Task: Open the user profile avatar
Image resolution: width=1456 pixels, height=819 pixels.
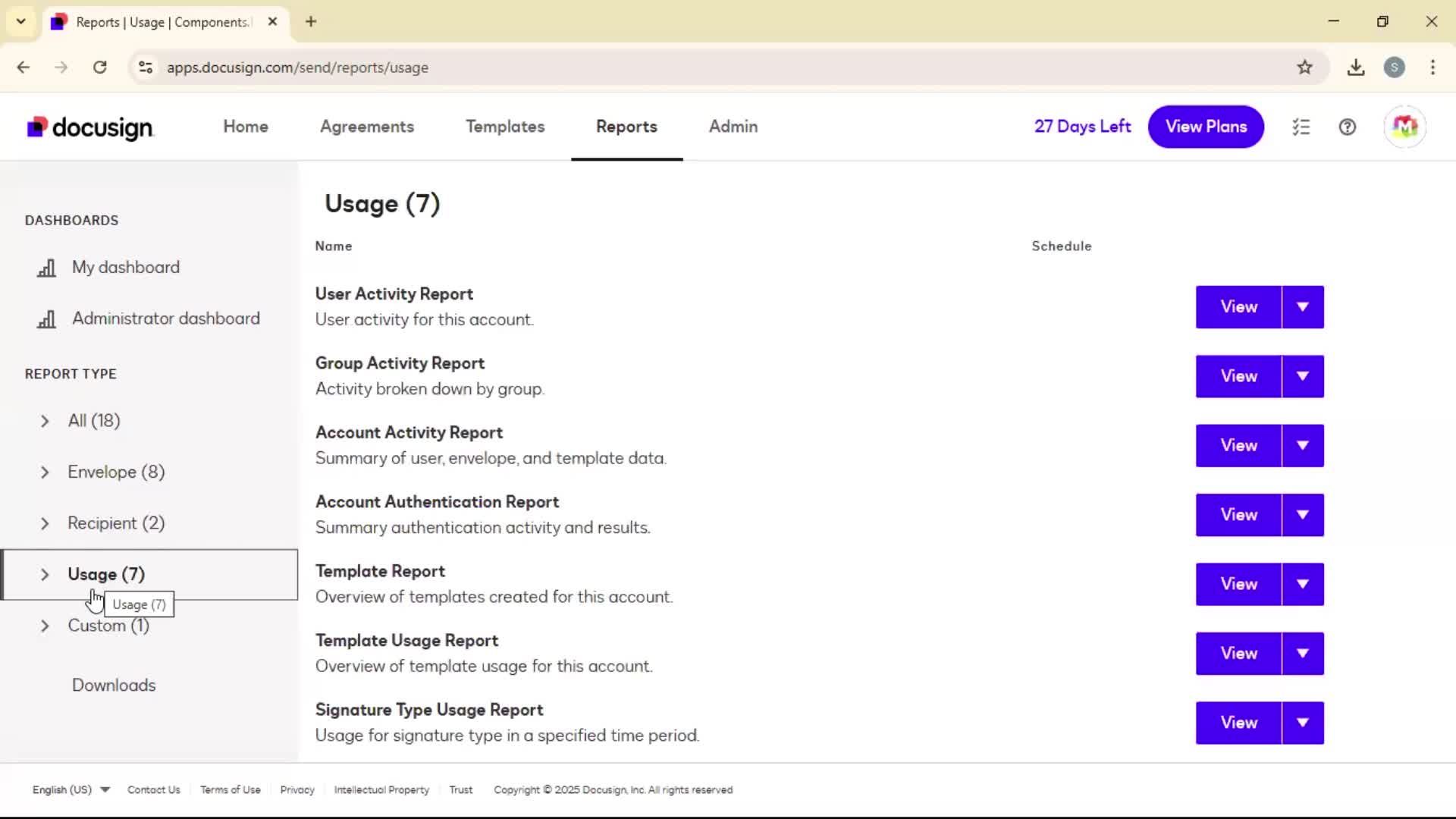Action: point(1405,127)
